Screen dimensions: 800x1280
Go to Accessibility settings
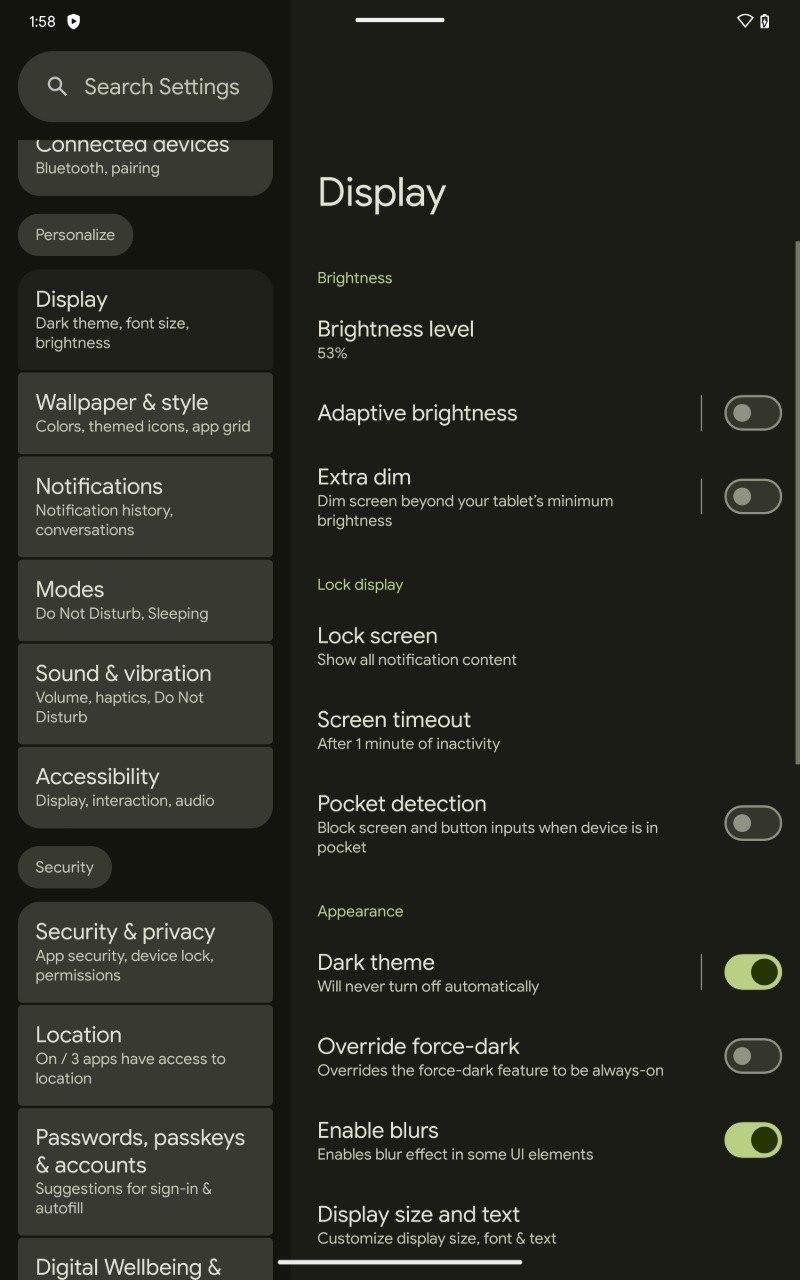145,787
